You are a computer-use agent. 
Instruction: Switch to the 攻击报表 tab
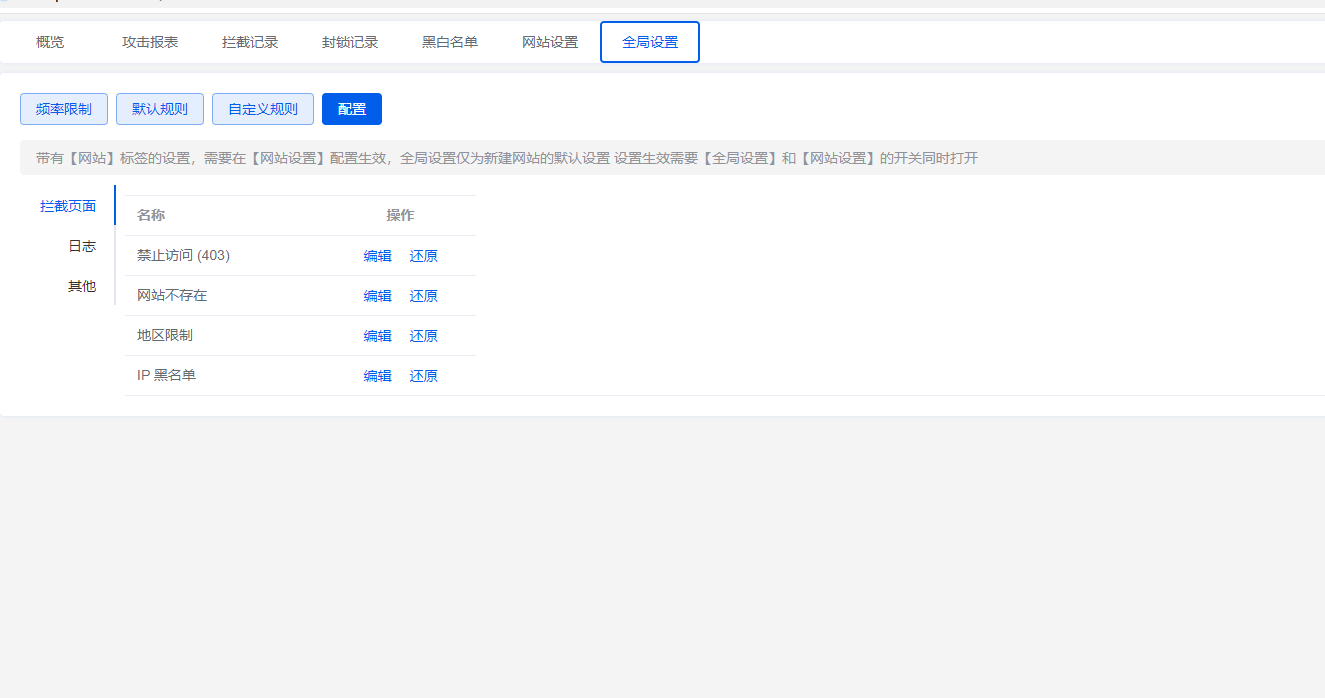tap(150, 42)
